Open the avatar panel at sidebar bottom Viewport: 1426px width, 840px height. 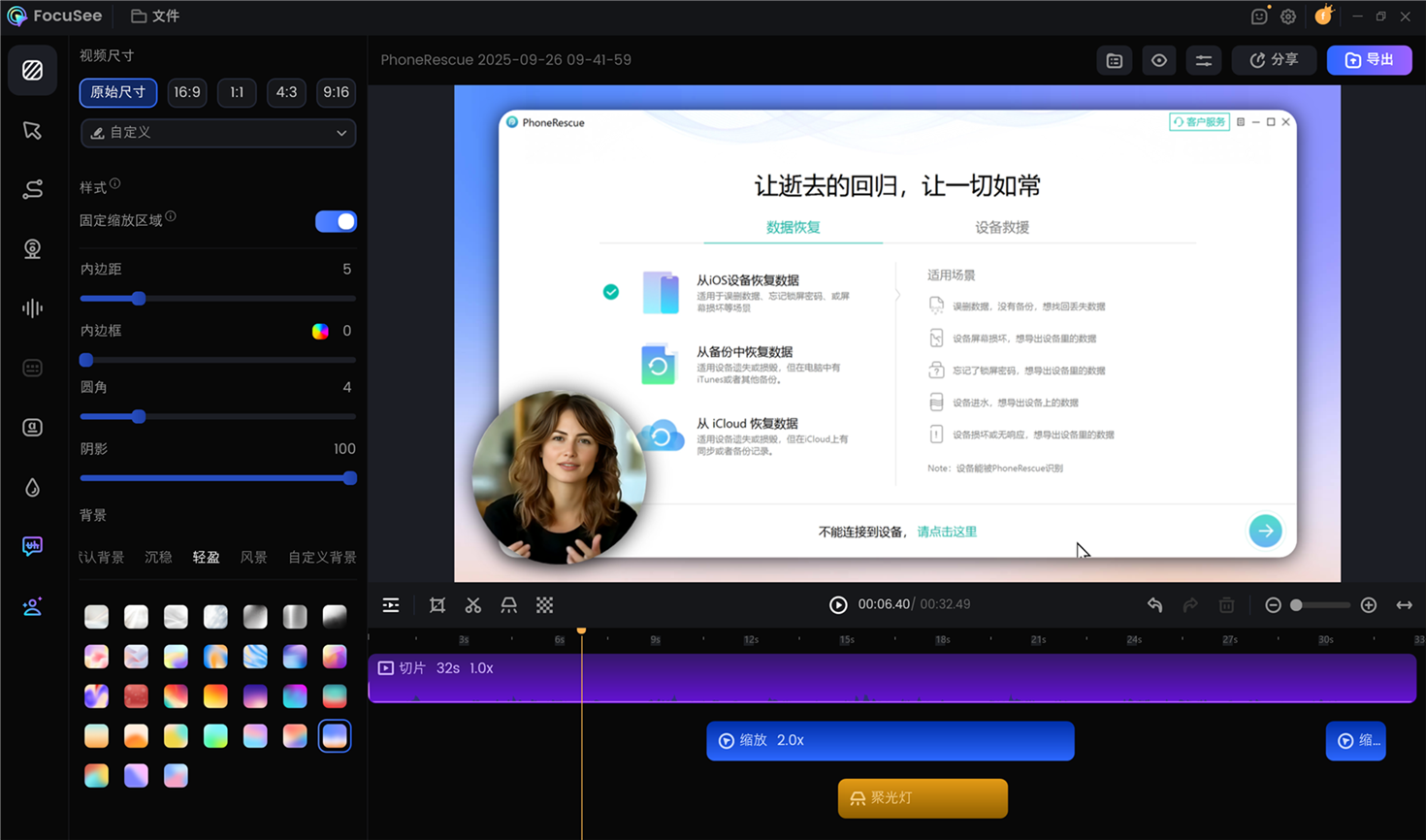pos(32,605)
